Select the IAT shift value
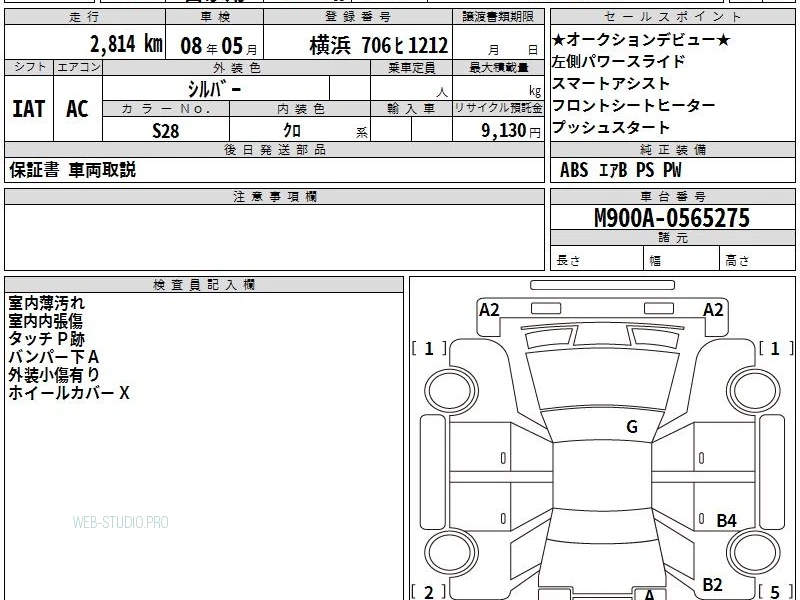800x600 pixels. click(29, 109)
